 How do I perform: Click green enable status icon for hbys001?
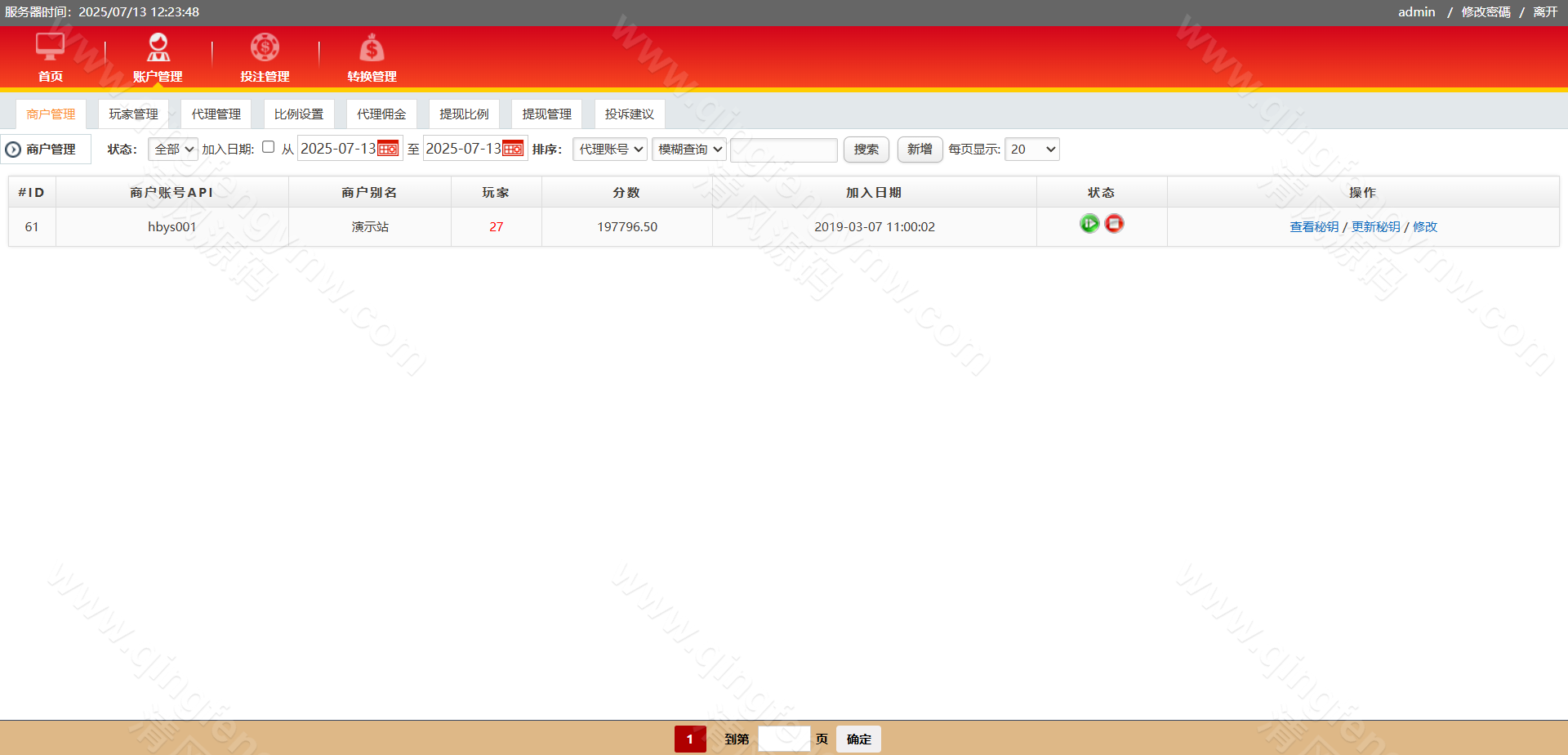coord(1089,224)
